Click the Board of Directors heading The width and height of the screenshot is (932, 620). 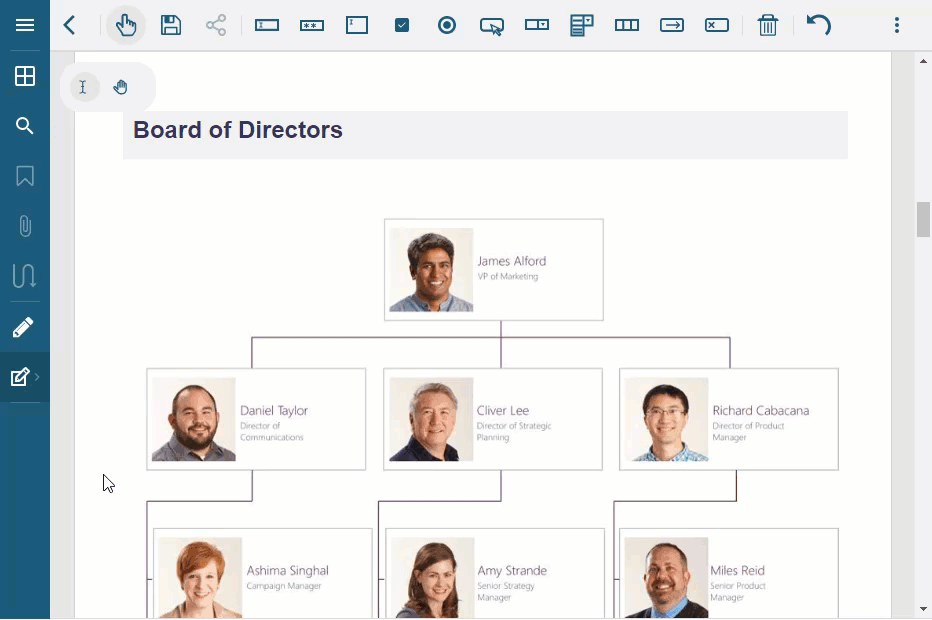tap(238, 130)
